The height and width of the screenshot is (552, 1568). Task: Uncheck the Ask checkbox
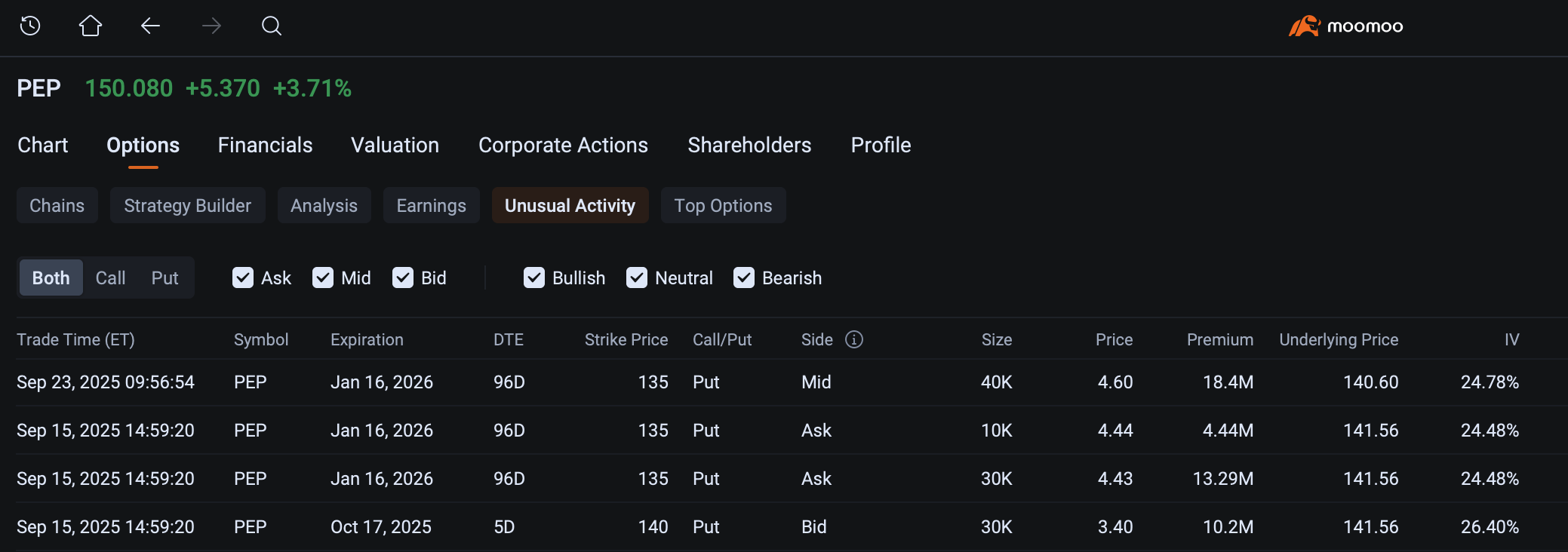point(243,278)
